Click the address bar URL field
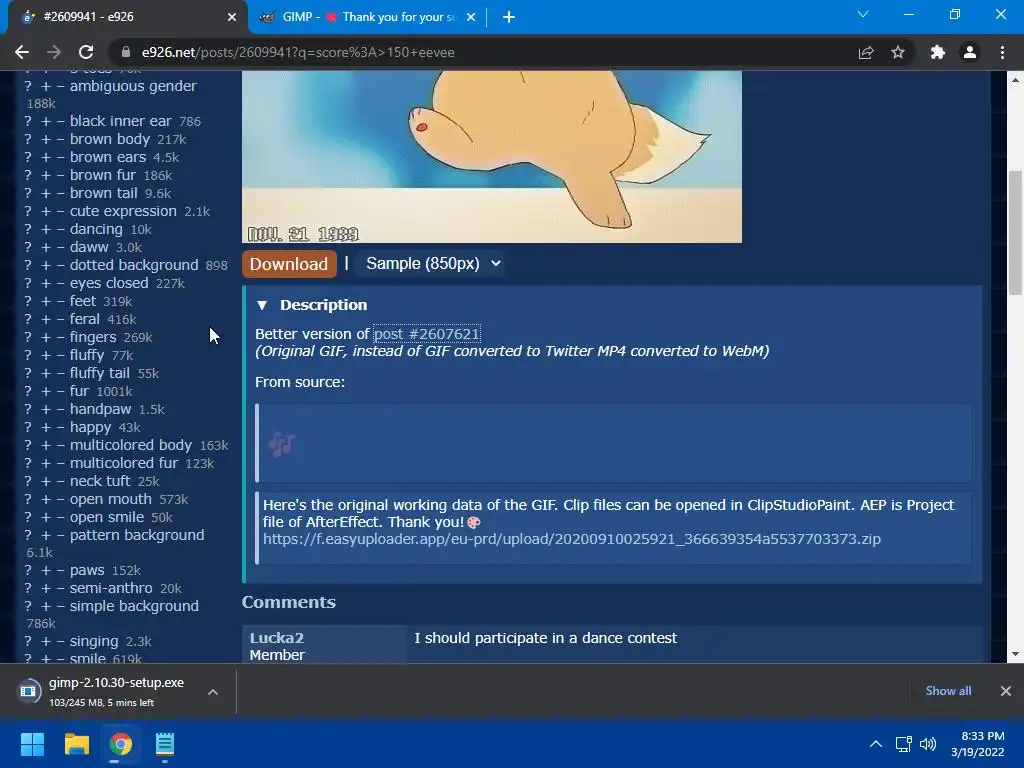The height and width of the screenshot is (768, 1024). tap(483, 52)
